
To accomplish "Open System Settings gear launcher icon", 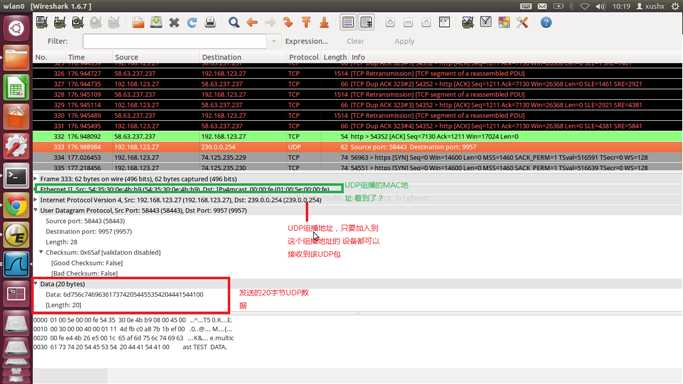I will pos(16,146).
